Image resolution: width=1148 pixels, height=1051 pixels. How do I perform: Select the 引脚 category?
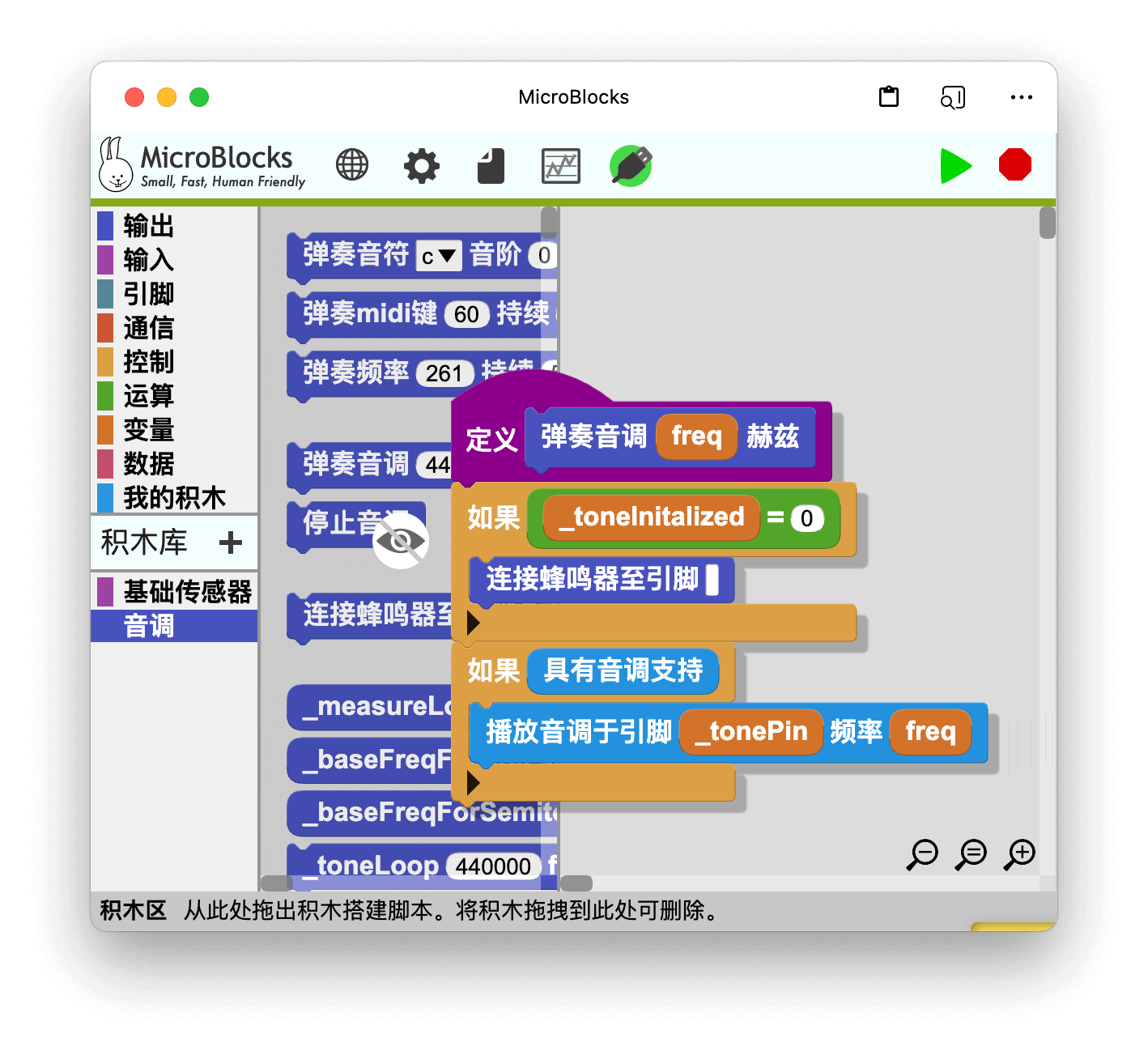(174, 293)
